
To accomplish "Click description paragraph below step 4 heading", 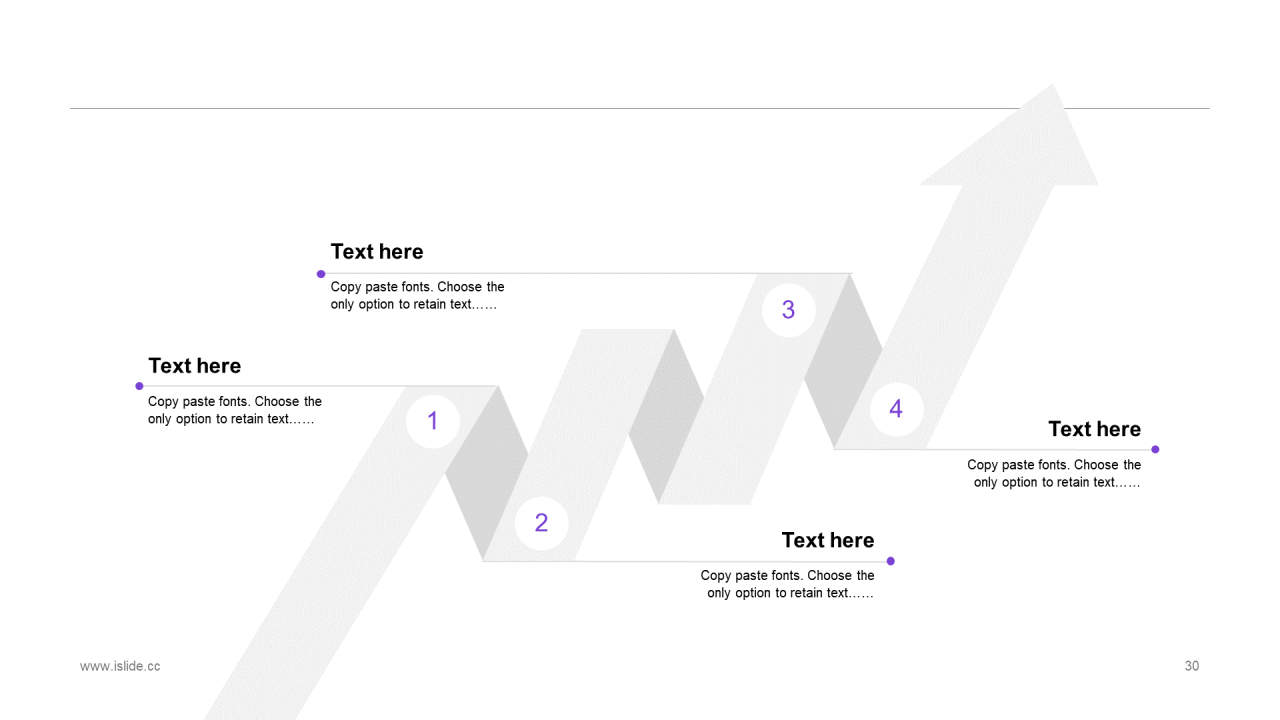I will (1054, 473).
